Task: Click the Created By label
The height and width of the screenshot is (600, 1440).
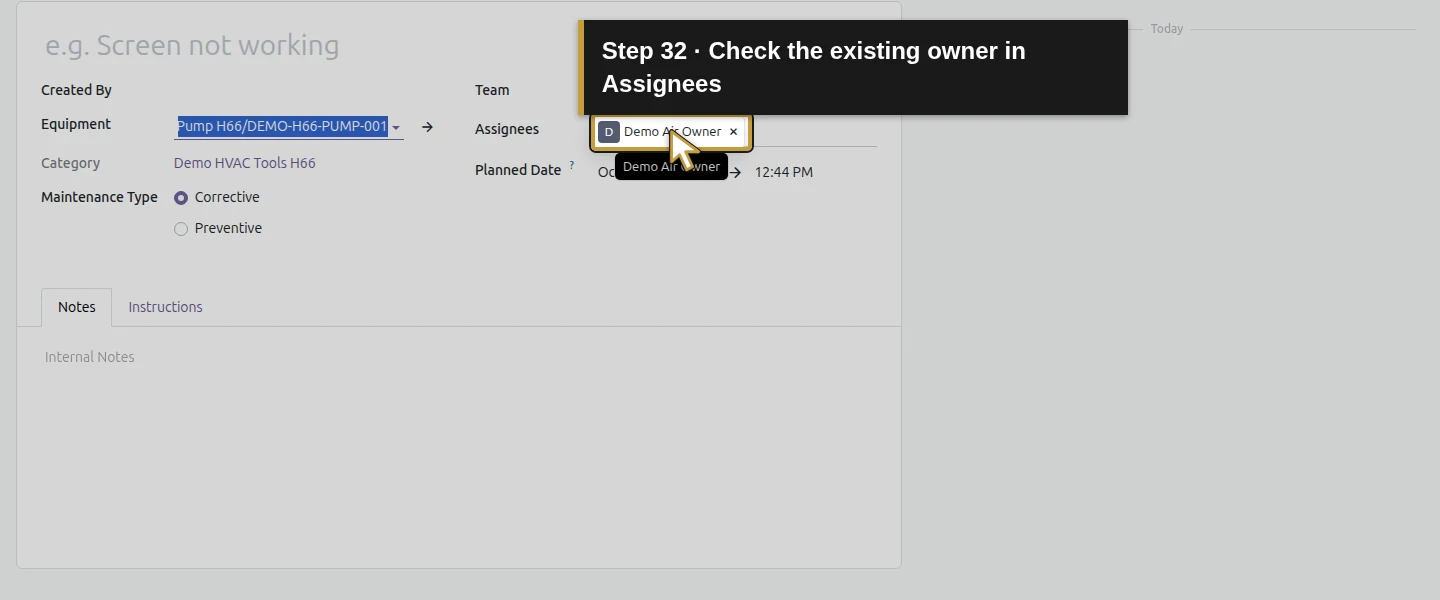Action: click(x=76, y=90)
